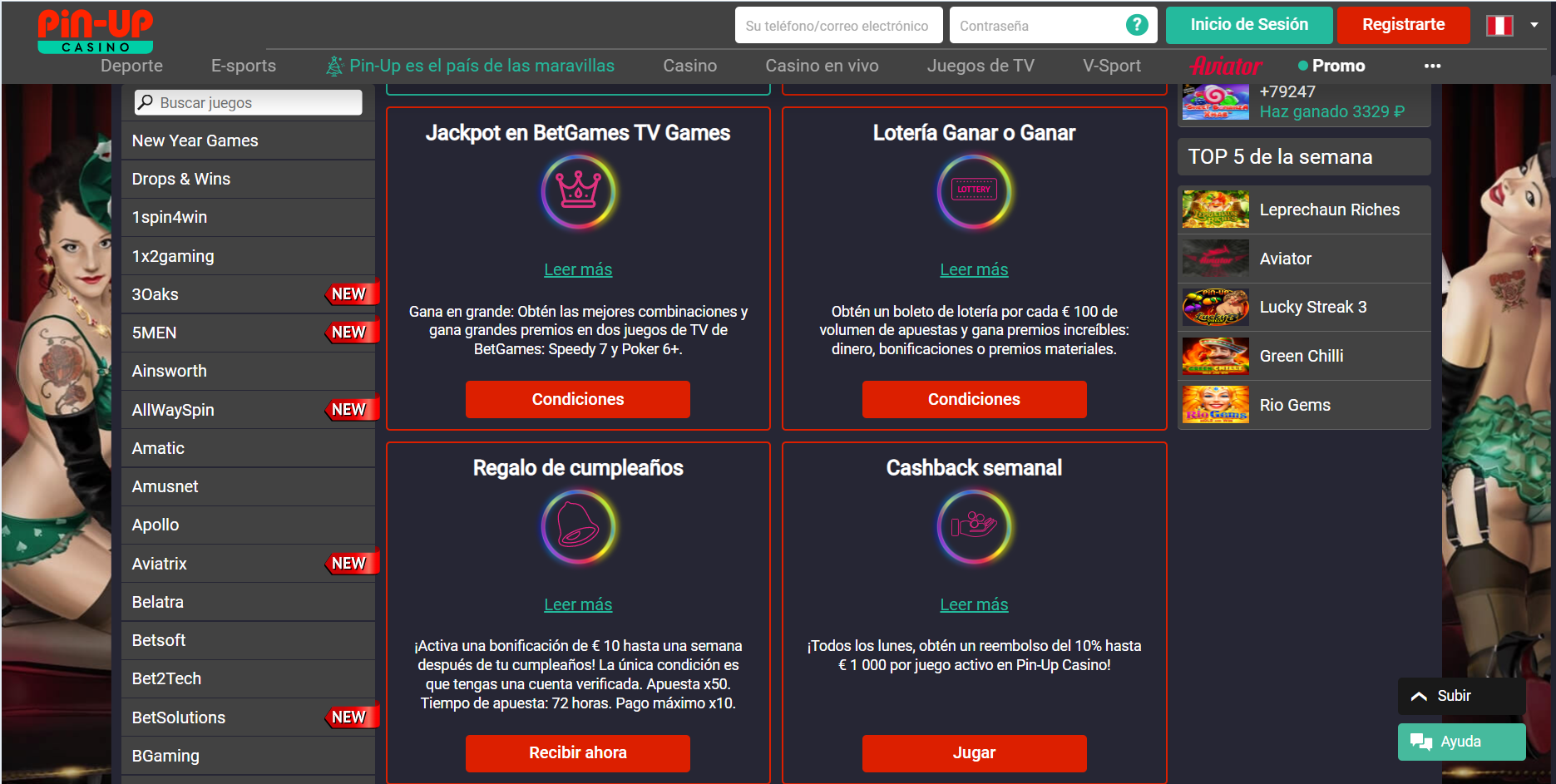Click the Green Chilli game thumbnail

click(1215, 356)
